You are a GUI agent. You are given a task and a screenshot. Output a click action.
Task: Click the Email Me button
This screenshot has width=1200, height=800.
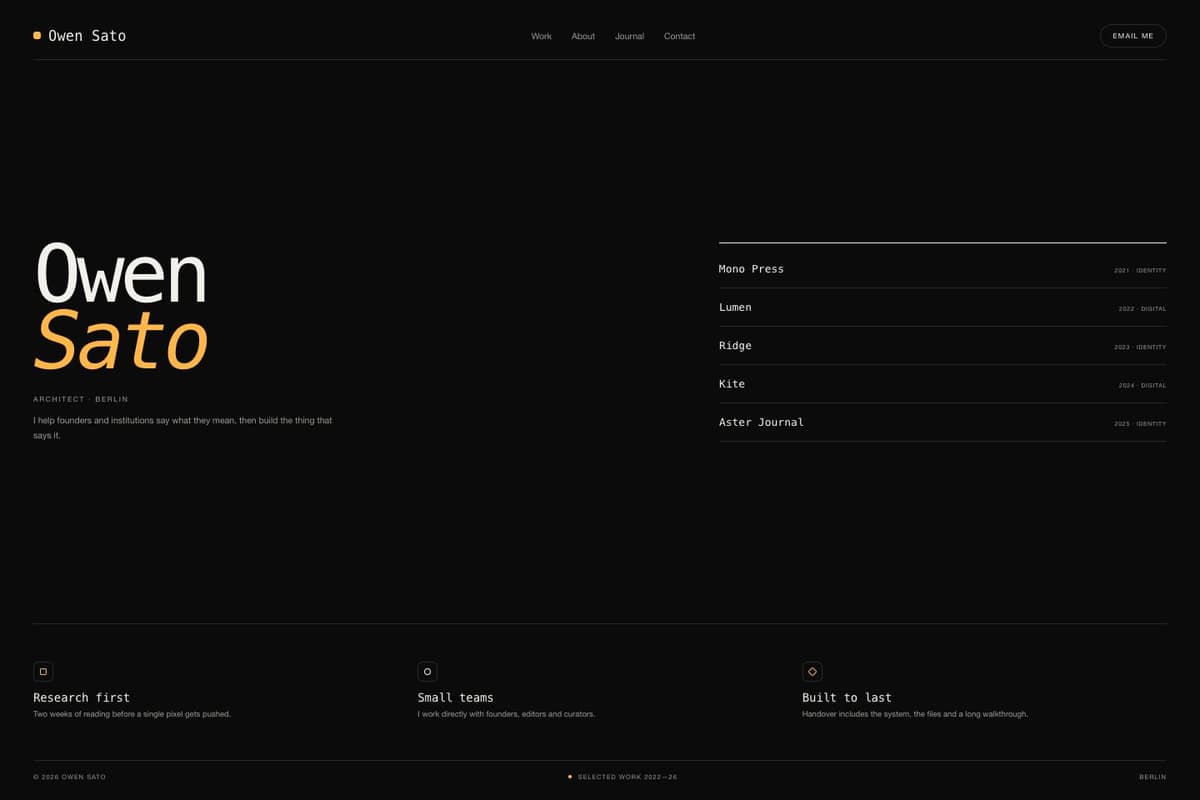pyautogui.click(x=1133, y=36)
